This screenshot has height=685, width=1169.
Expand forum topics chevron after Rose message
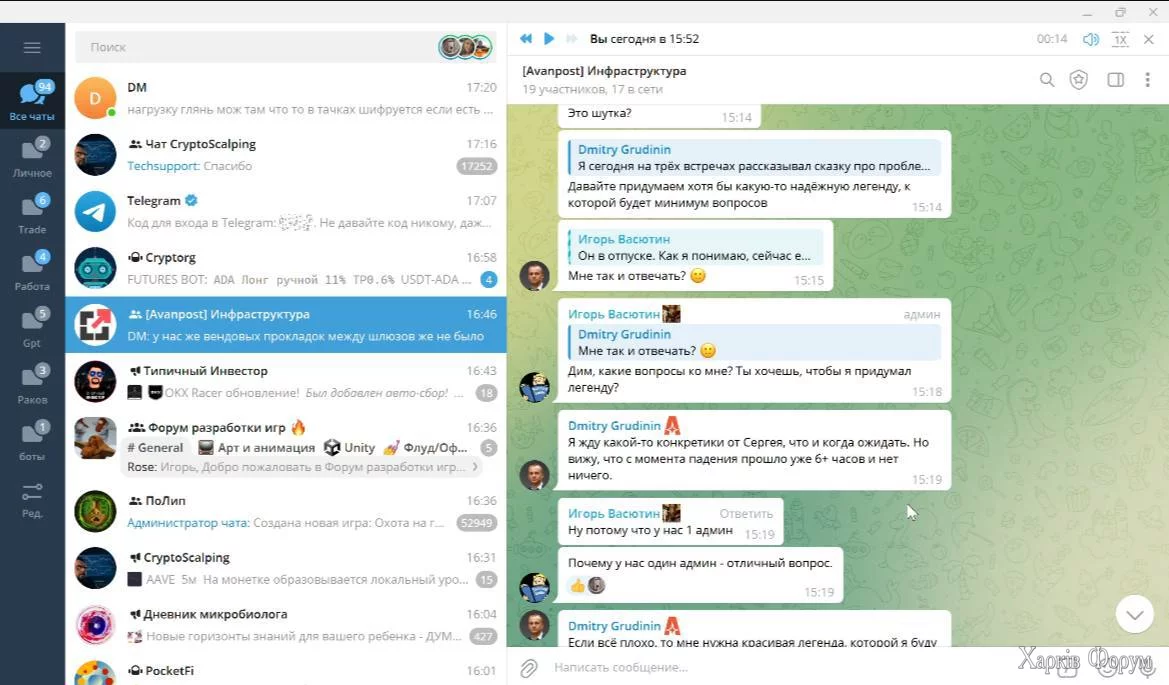point(475,467)
